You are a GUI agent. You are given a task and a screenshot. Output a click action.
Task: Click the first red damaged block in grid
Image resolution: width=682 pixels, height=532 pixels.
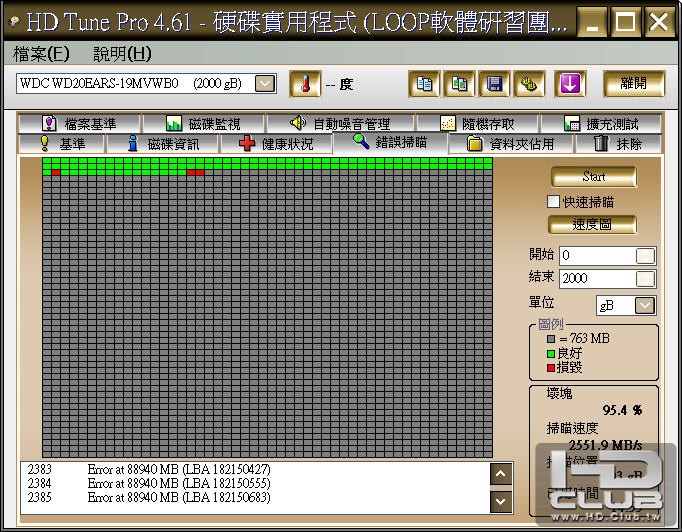click(x=56, y=173)
